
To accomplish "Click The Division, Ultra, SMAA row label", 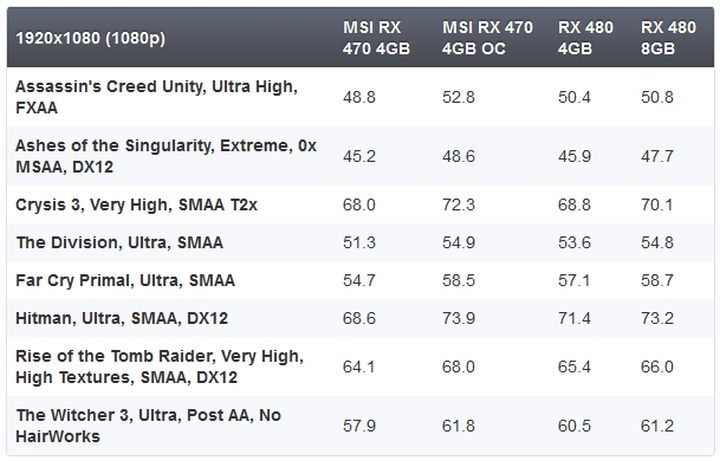I will pos(119,242).
